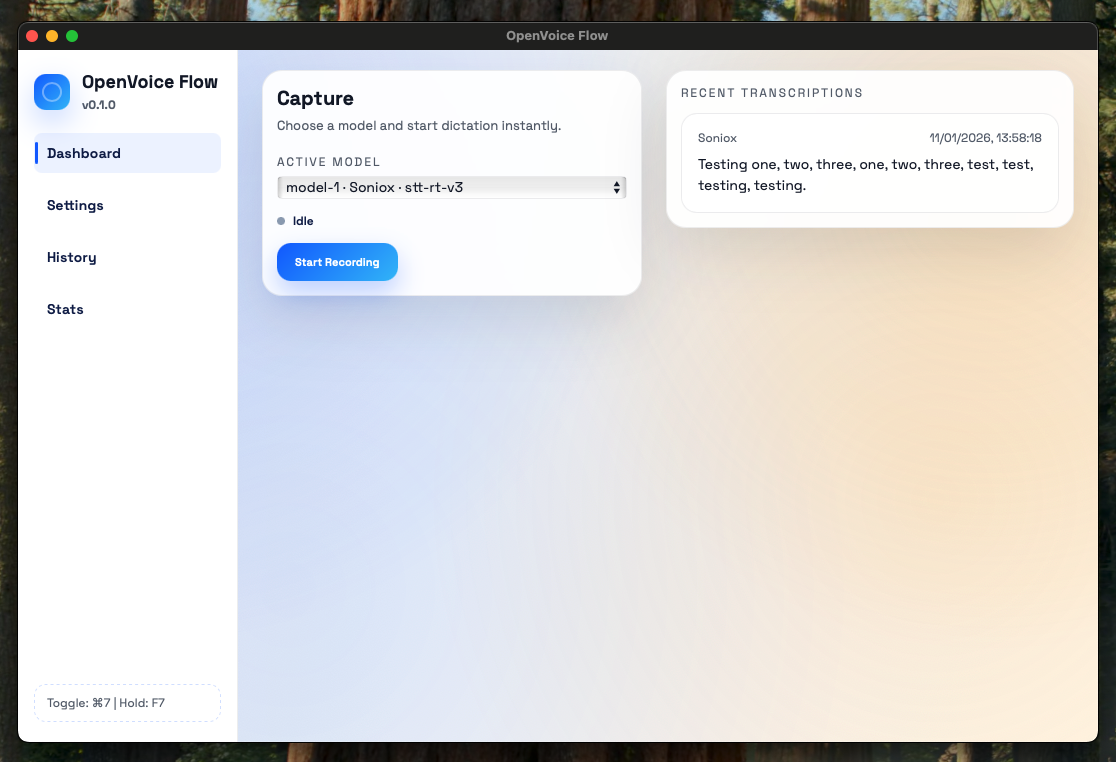
Task: Click the blue OpenVoice Flow logo icon
Action: pos(52,92)
